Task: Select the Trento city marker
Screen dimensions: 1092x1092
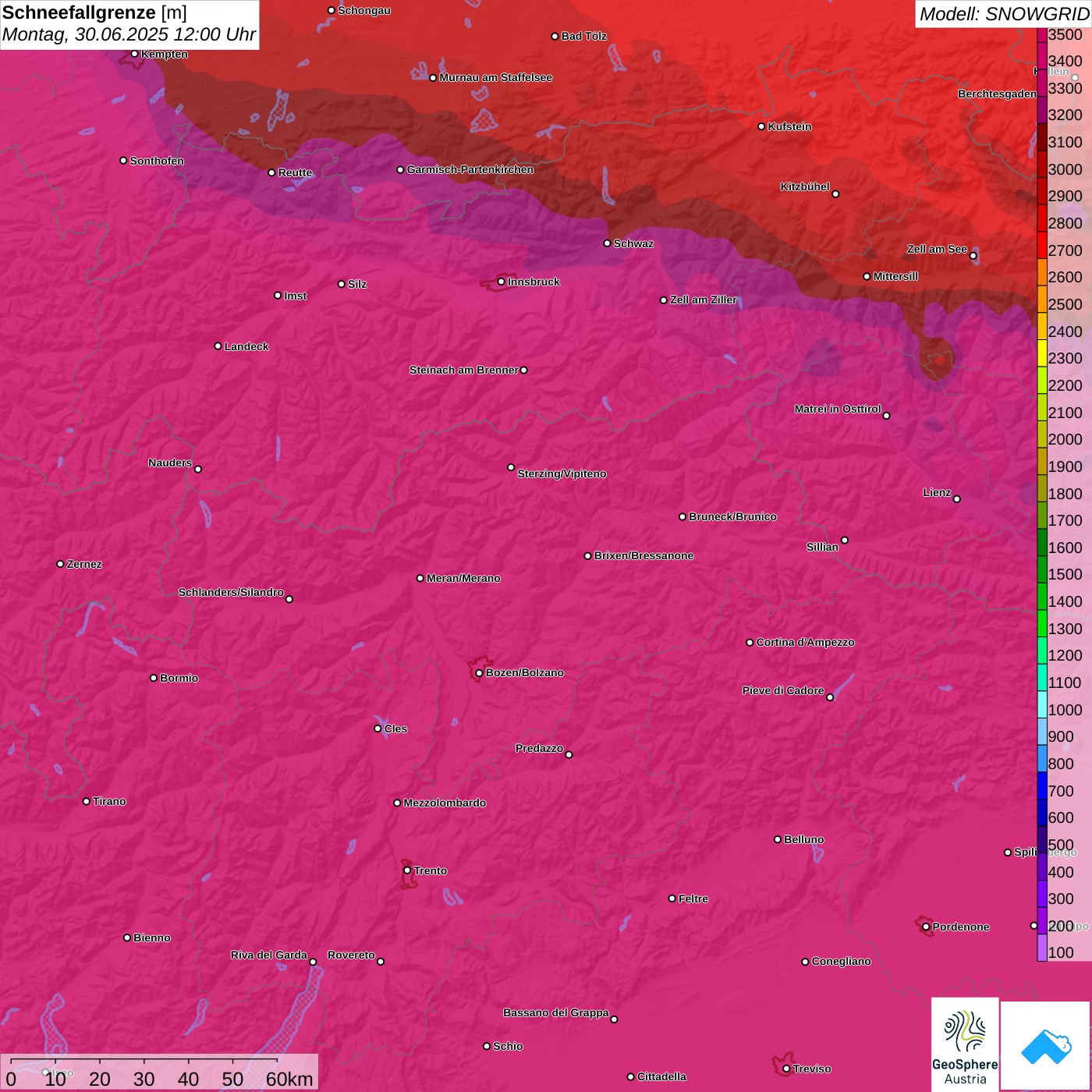Action: (x=407, y=870)
